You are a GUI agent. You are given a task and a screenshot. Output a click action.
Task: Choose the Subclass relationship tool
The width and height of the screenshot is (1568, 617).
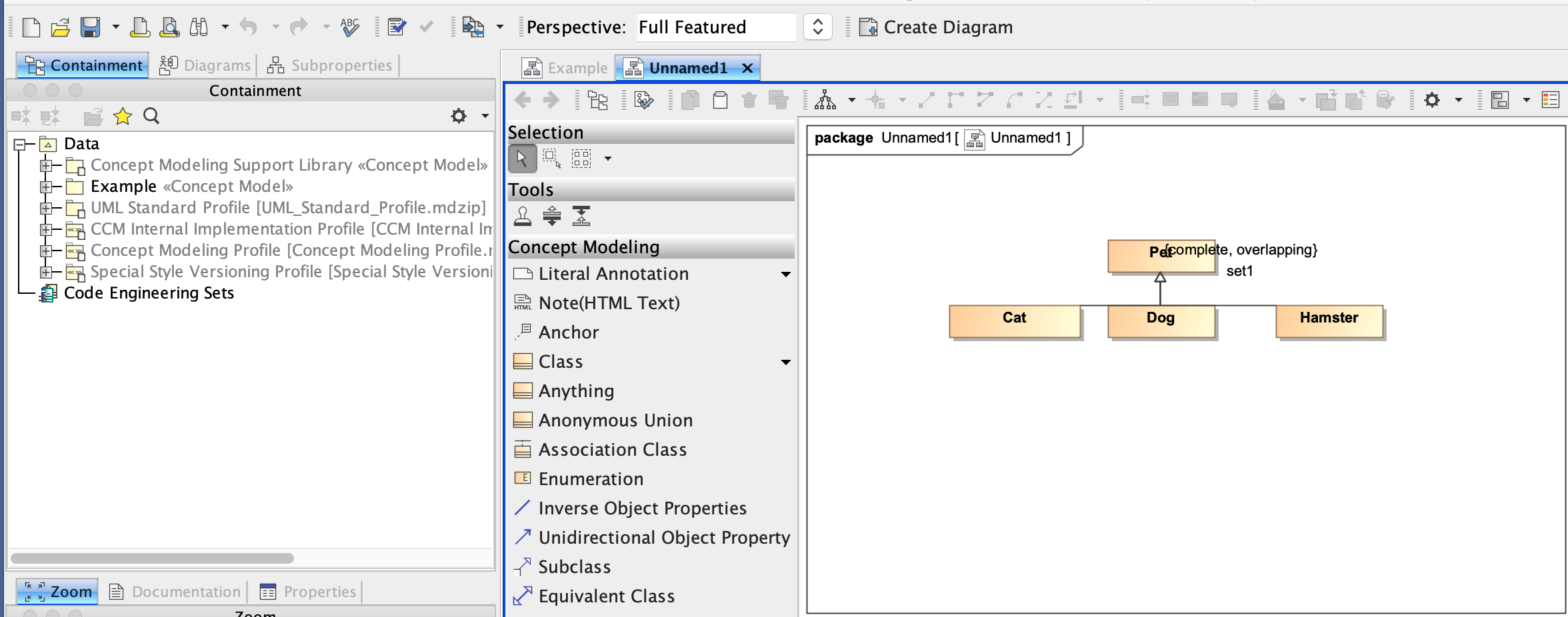(574, 567)
